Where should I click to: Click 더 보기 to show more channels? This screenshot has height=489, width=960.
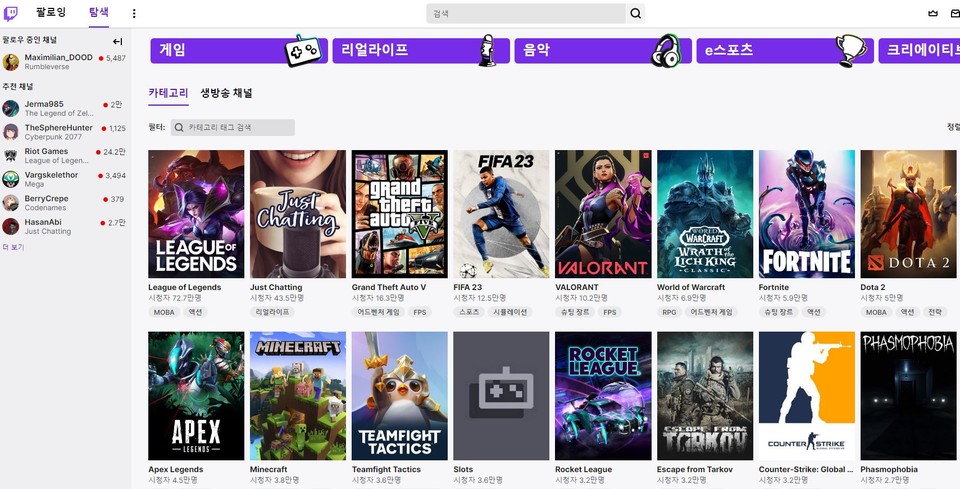13,248
